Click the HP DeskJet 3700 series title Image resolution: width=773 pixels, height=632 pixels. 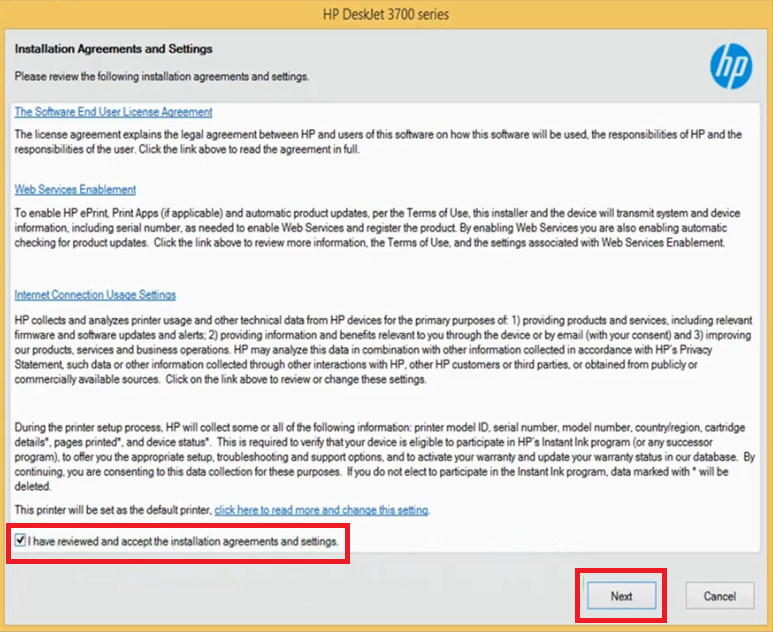coord(386,14)
